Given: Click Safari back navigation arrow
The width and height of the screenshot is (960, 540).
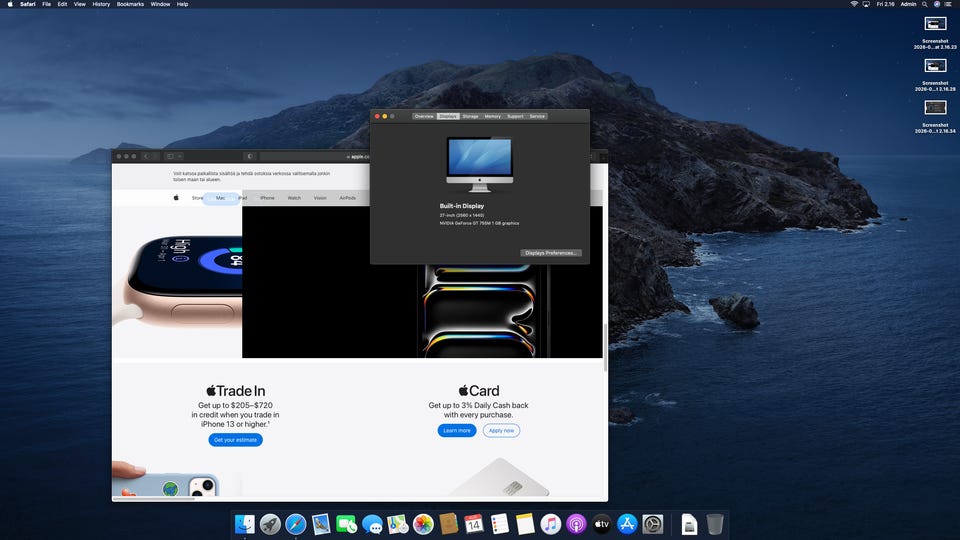Looking at the screenshot, I should tap(146, 156).
